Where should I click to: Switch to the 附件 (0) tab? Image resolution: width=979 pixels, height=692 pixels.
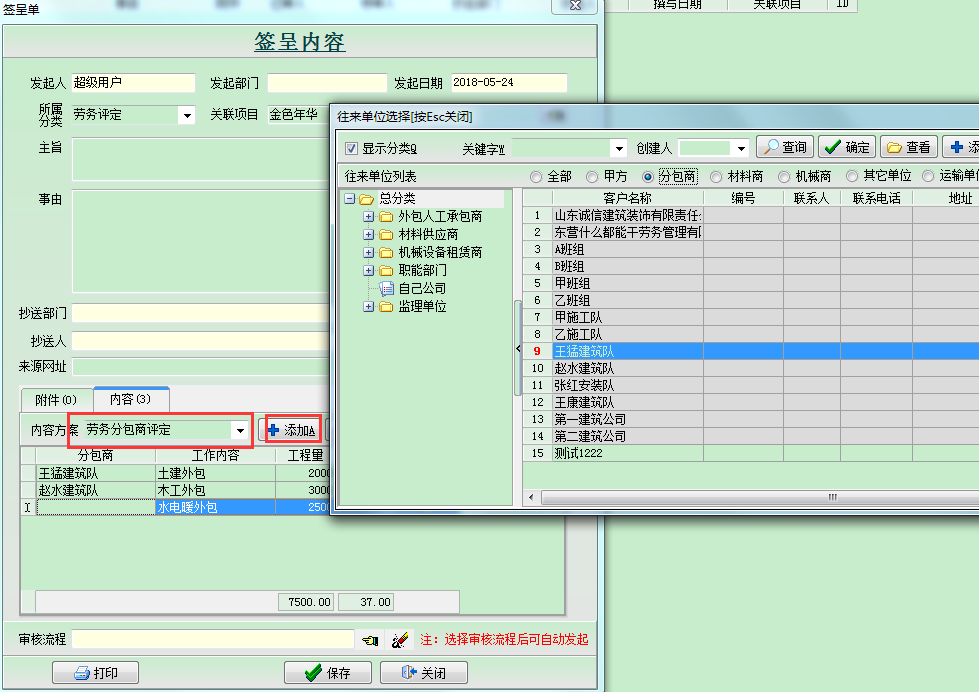click(56, 399)
